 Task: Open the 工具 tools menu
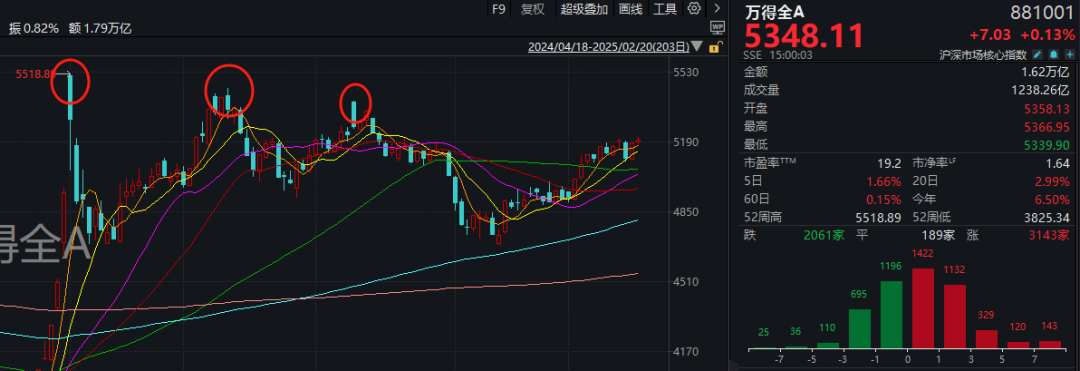(665, 8)
